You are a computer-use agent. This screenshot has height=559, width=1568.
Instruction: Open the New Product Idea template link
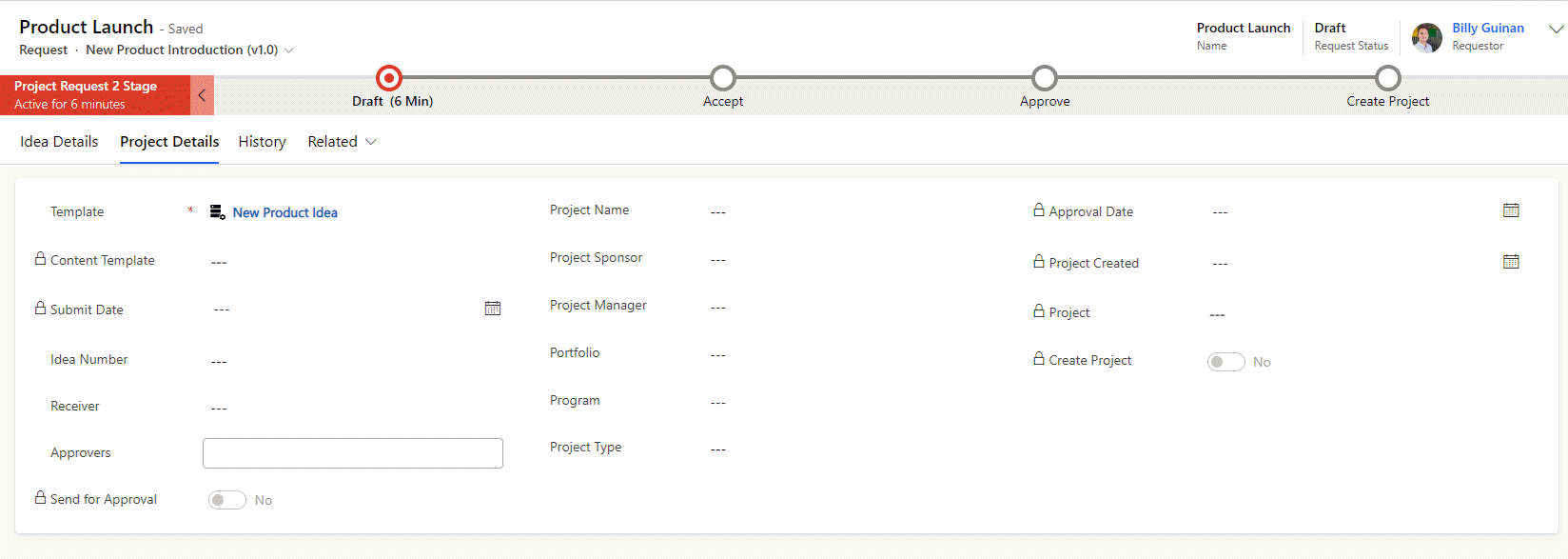(x=285, y=212)
